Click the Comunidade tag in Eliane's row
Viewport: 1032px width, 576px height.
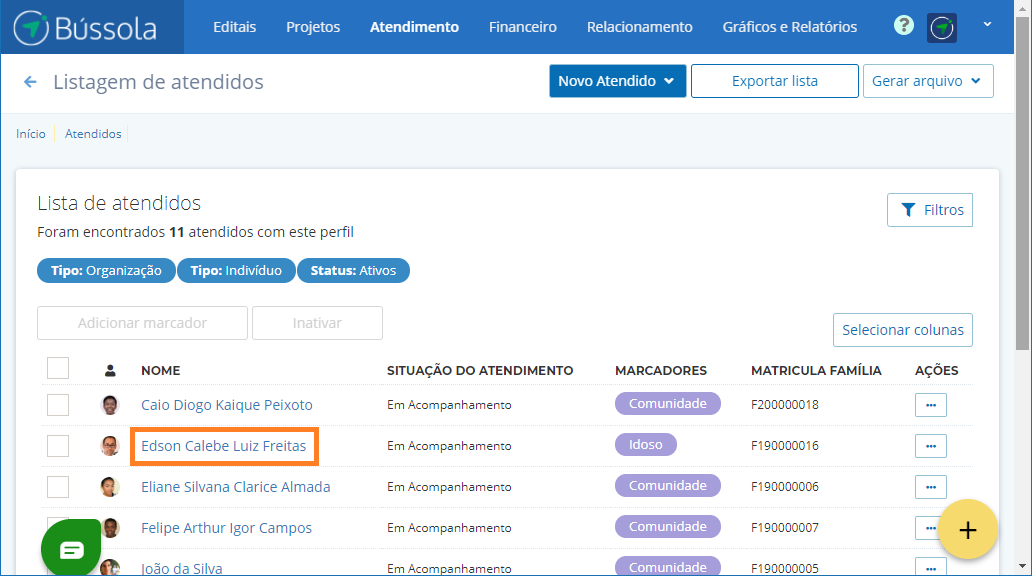pyautogui.click(x=667, y=485)
